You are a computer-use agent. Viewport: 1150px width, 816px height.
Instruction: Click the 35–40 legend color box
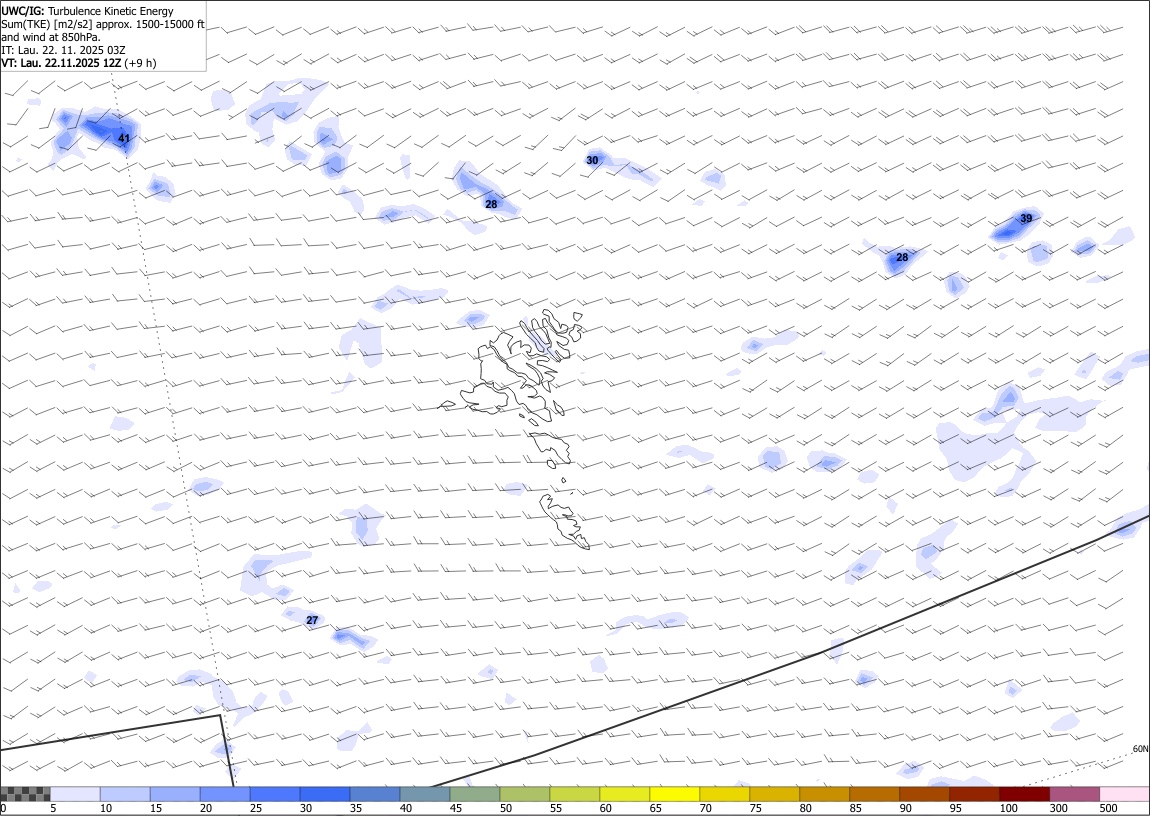point(375,794)
